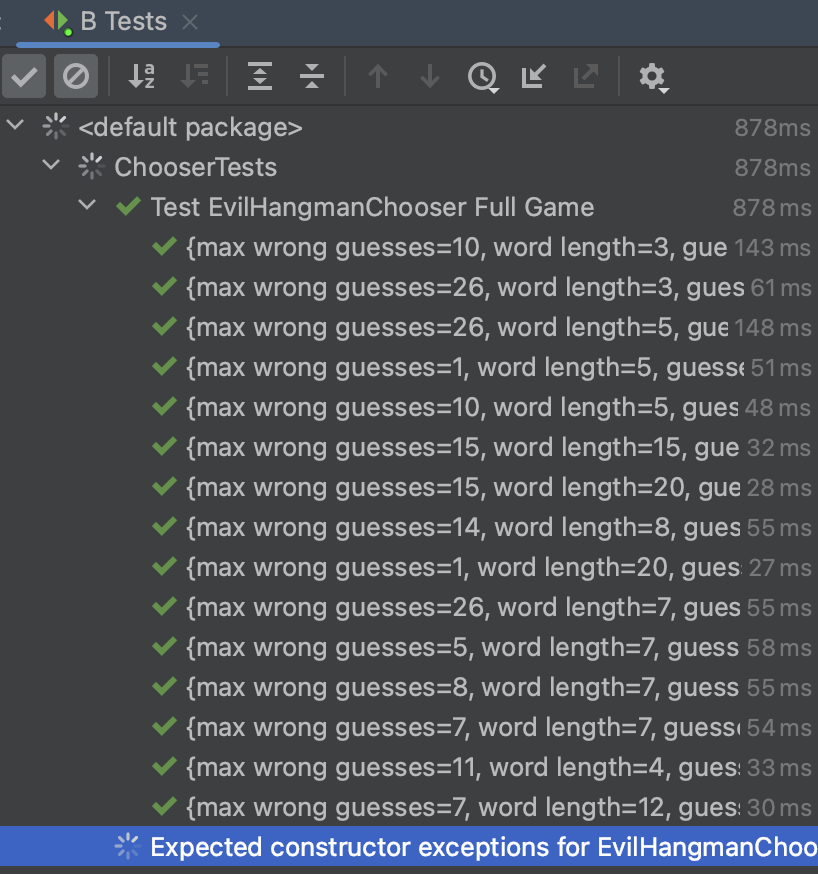
Task: Select test with max wrong guesses=14
Action: click(460, 528)
